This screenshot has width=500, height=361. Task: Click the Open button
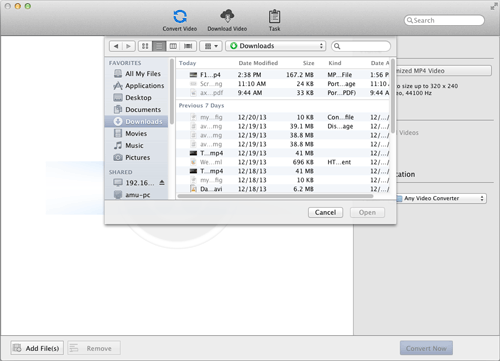[367, 212]
